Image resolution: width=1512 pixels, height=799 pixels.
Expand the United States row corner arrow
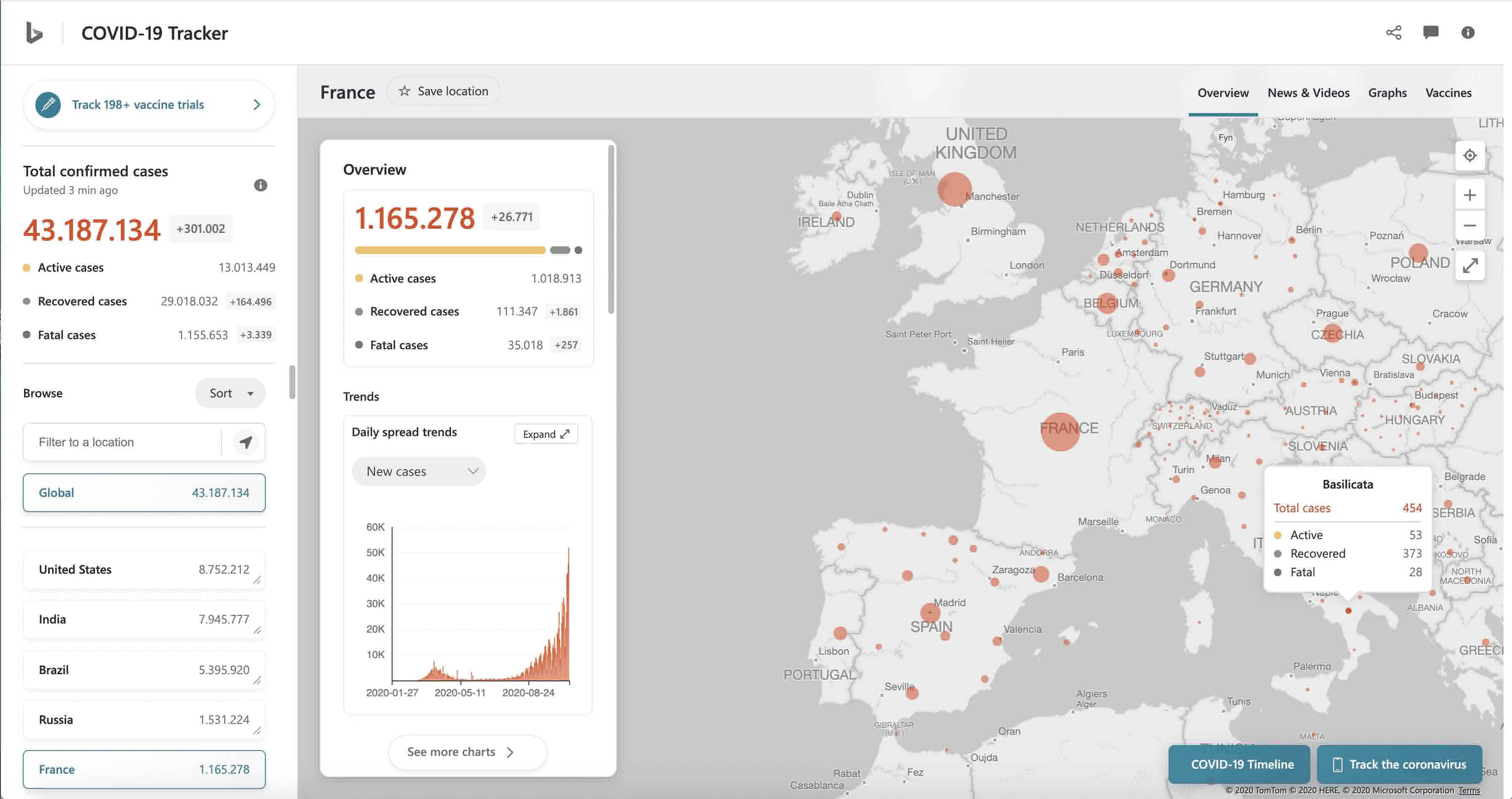tap(256, 580)
